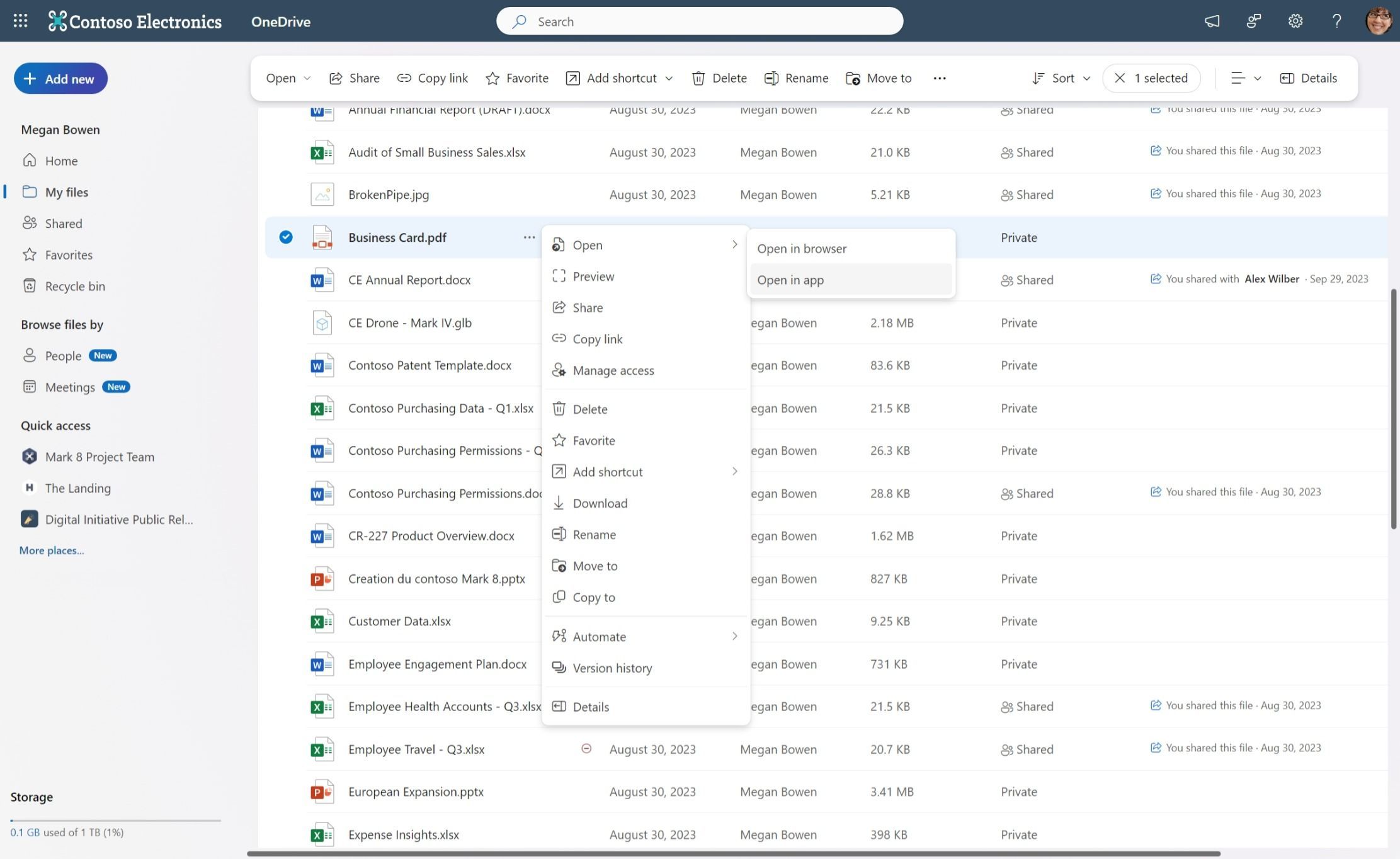
Task: Click Employee Travel - Q3.xlsx status icon
Action: click(586, 749)
